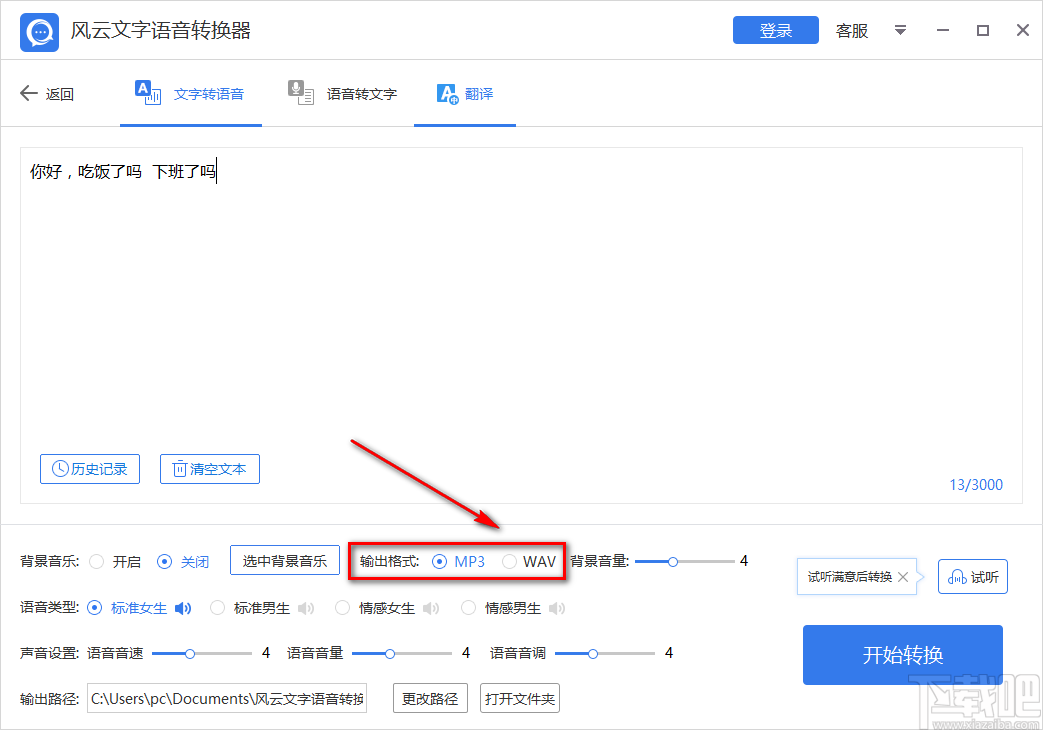Click the 登录 login button
Image resolution: width=1043 pixels, height=730 pixels.
(775, 30)
